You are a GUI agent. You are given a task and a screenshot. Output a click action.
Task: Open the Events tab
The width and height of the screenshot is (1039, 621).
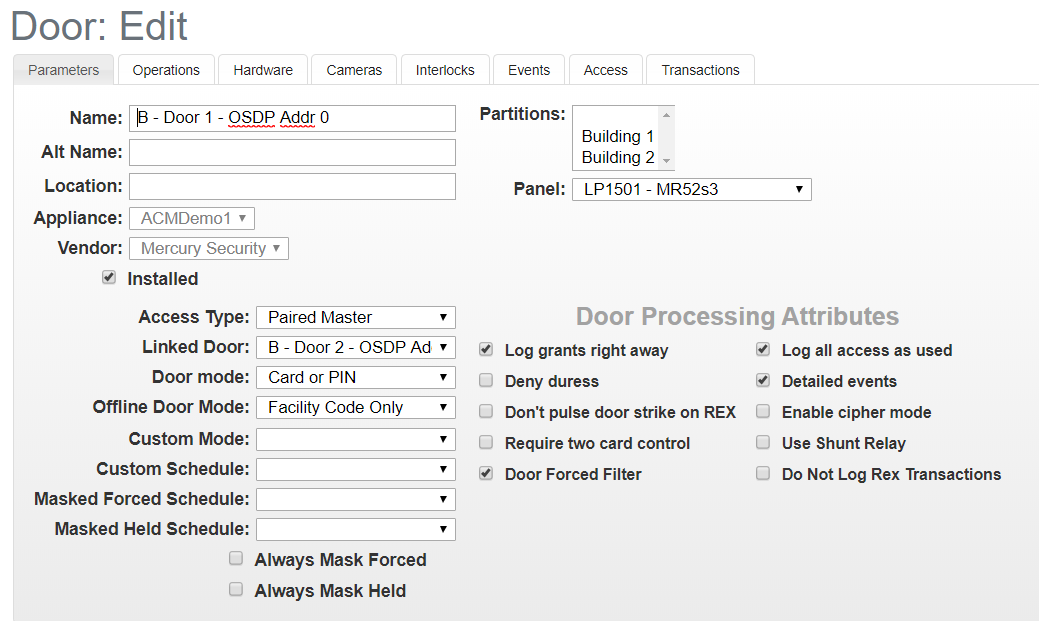pyautogui.click(x=528, y=69)
